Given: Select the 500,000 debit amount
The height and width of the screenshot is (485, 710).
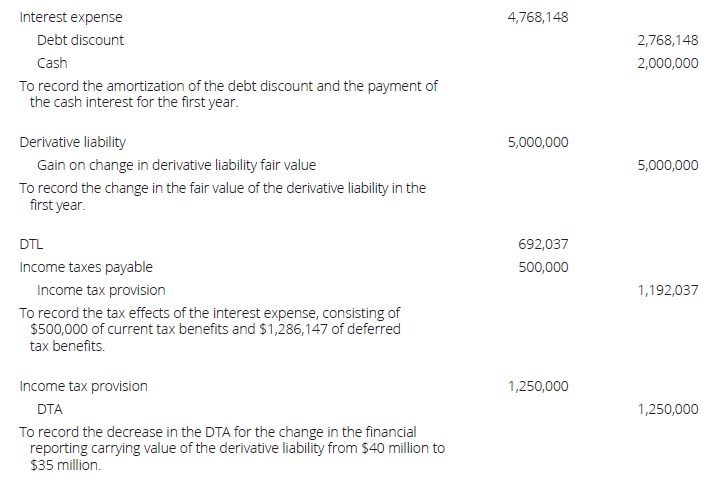Looking at the screenshot, I should pos(544,267).
